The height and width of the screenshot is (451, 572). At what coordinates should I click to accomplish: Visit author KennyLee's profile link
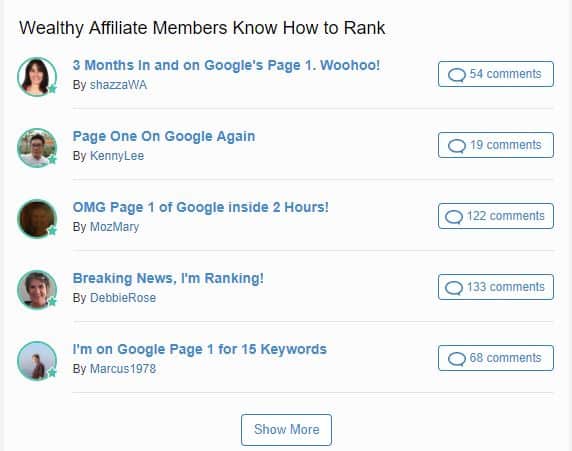[x=117, y=156]
